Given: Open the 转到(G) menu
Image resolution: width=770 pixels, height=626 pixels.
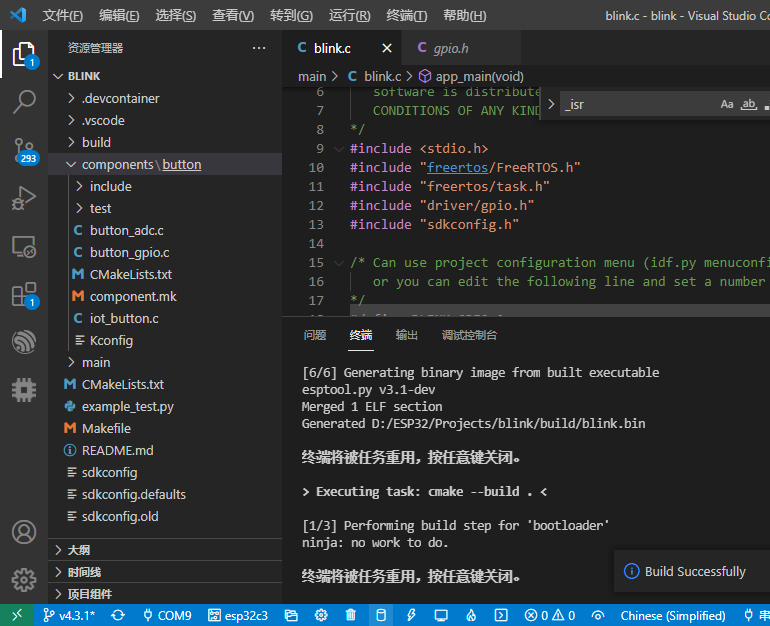Looking at the screenshot, I should pyautogui.click(x=291, y=16).
